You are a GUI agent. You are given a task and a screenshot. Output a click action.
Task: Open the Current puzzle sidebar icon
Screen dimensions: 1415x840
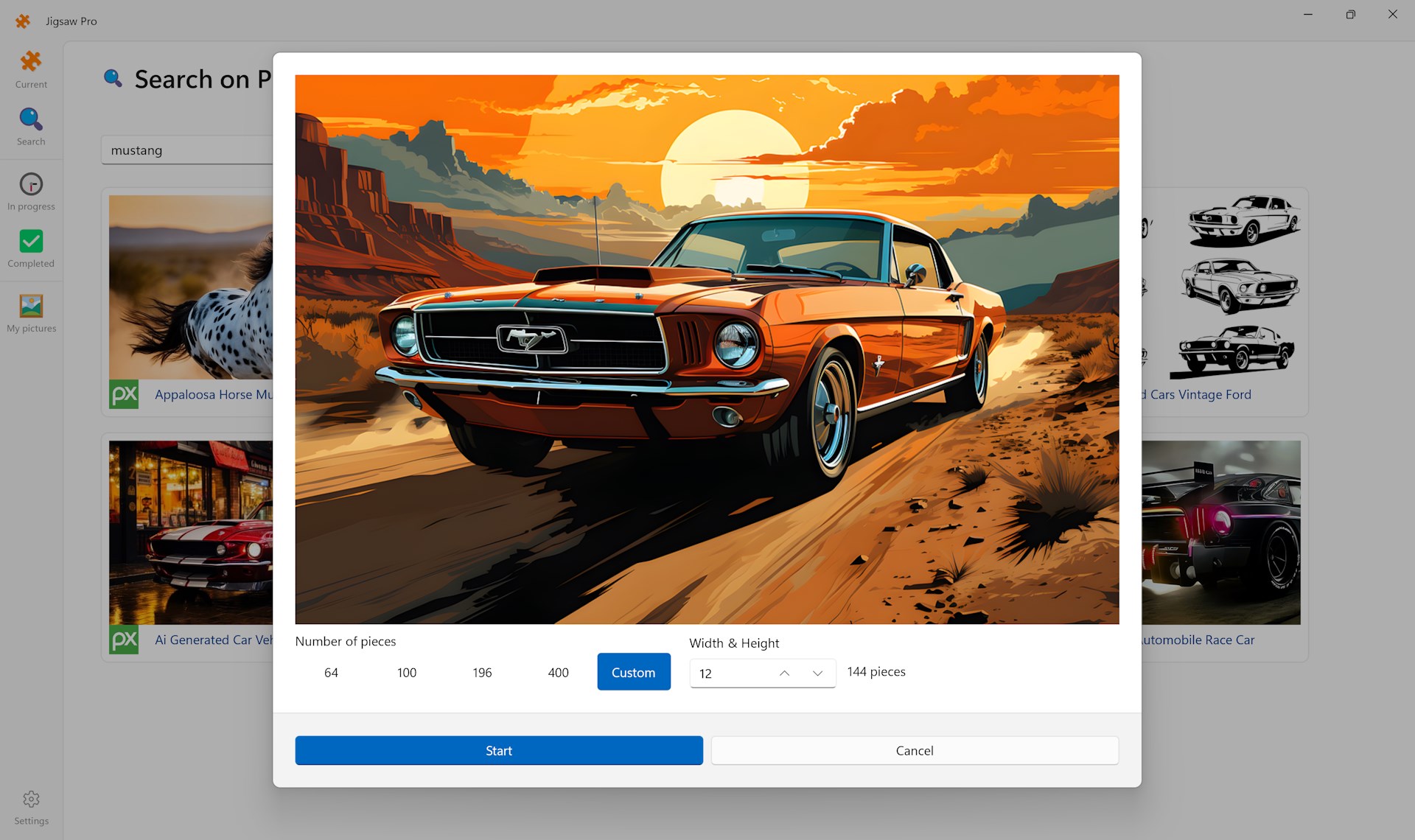coord(31,62)
